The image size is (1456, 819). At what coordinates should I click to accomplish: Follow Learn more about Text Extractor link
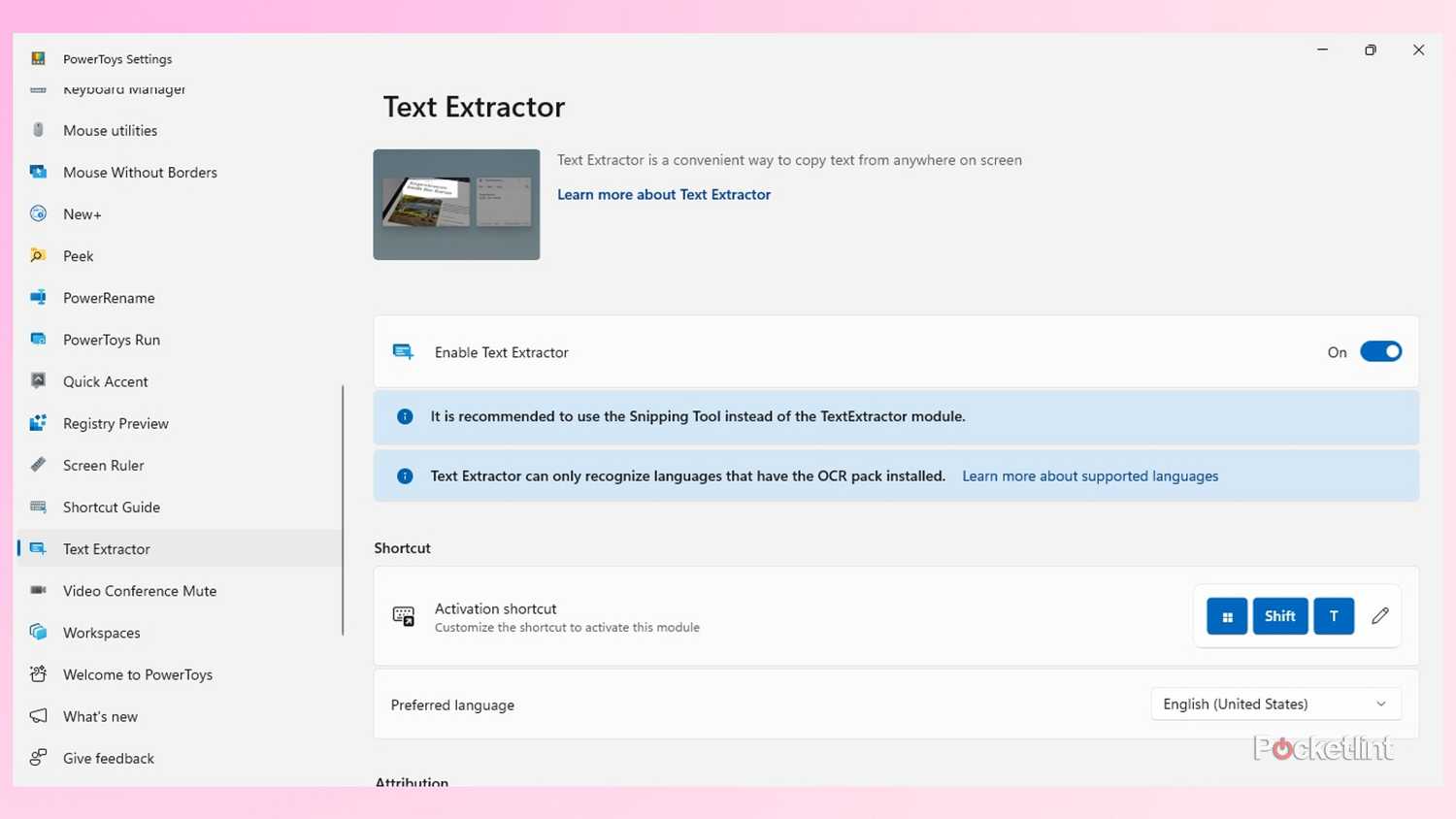pos(664,194)
